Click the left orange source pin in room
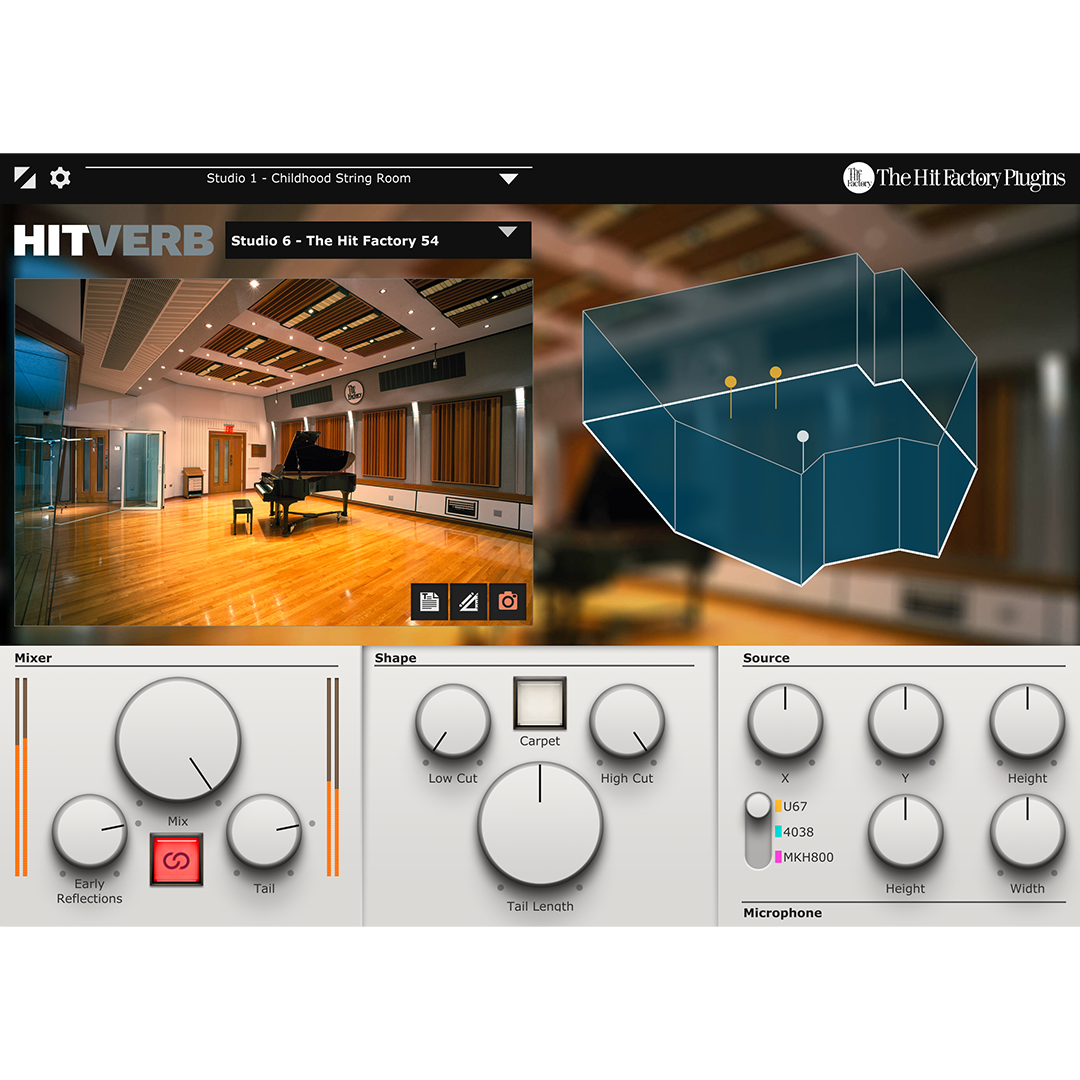The width and height of the screenshot is (1080, 1080). point(731,382)
